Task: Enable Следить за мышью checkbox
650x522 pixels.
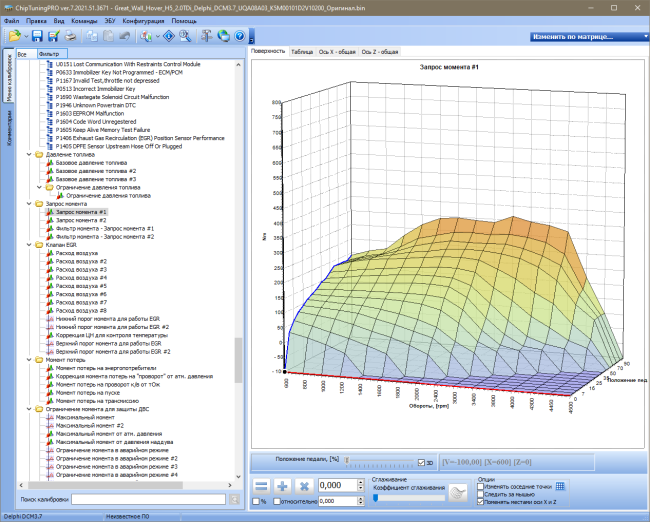Action: click(x=480, y=494)
